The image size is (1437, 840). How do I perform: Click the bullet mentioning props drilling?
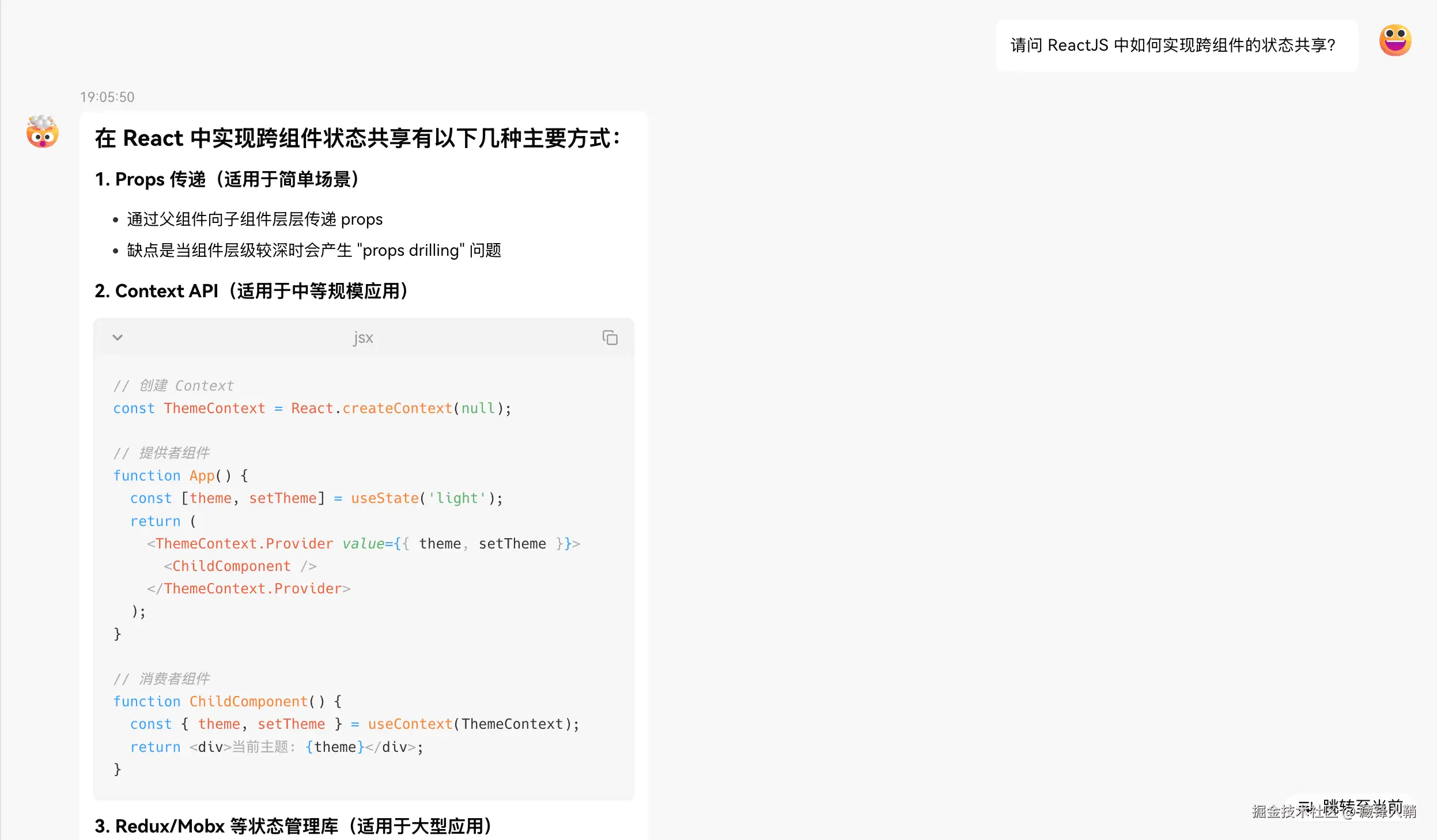314,251
